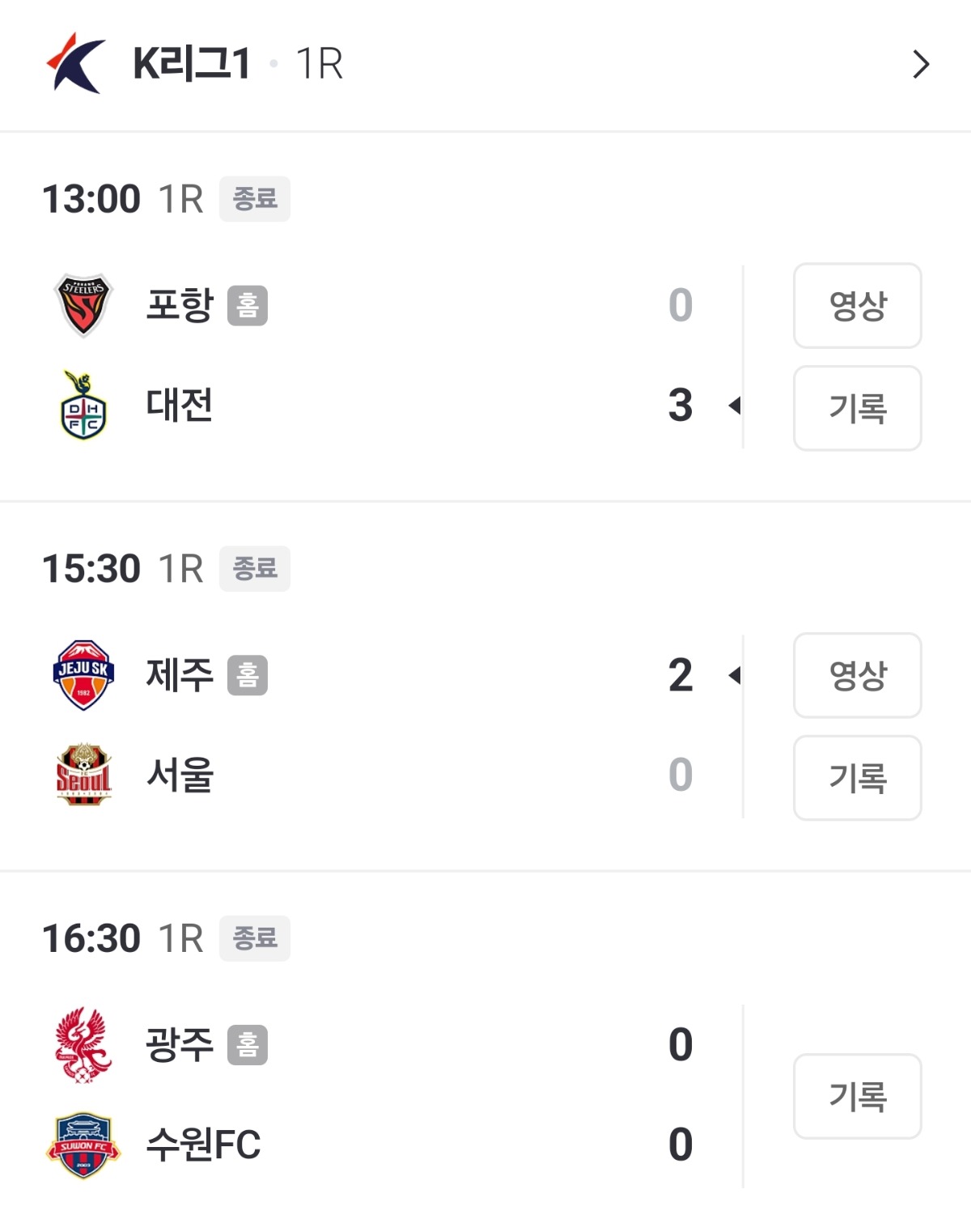This screenshot has width=971, height=1232.
Task: Tap the 제주 team name
Action: [180, 675]
